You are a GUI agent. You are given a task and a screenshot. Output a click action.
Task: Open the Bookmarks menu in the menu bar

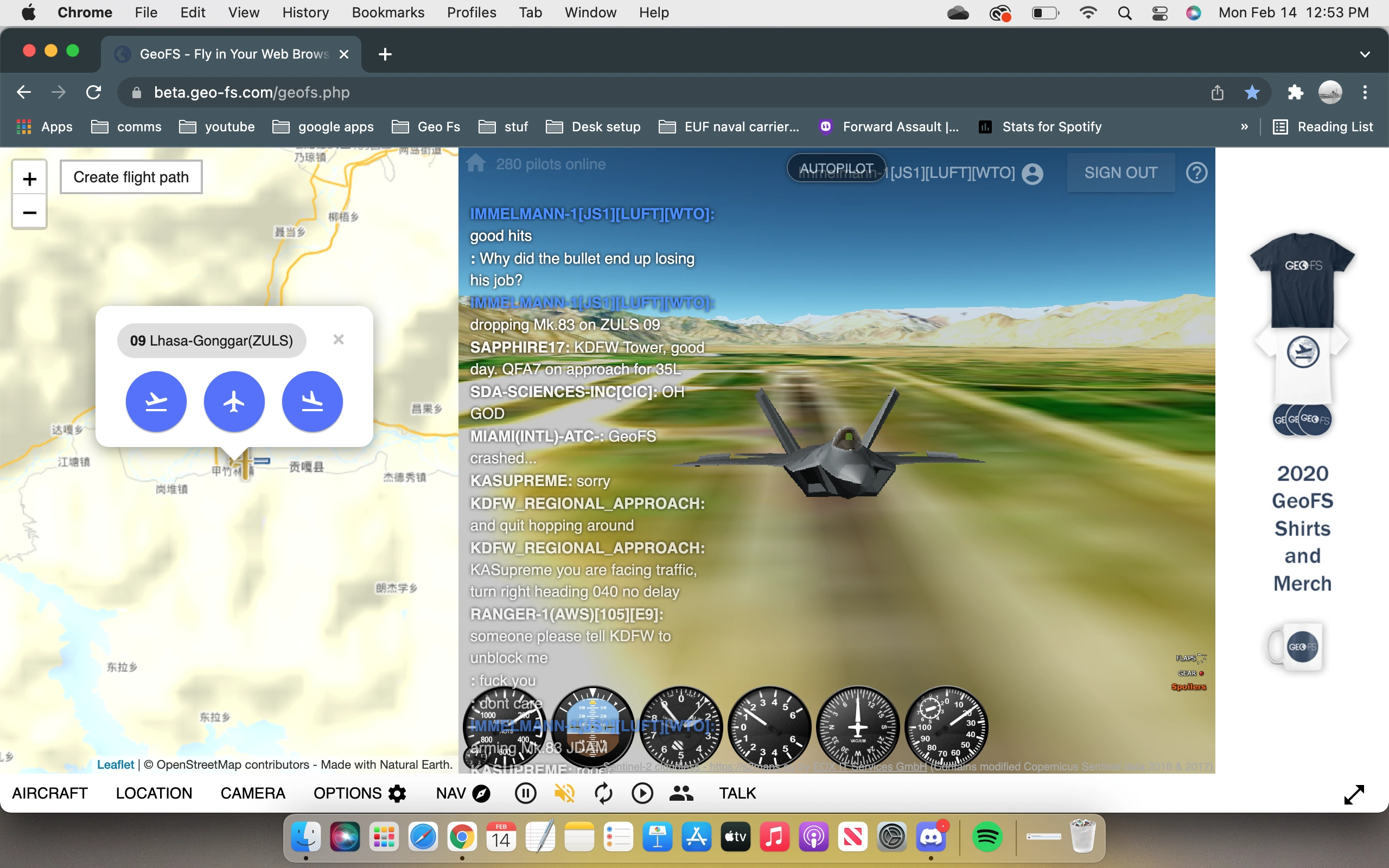tap(387, 12)
